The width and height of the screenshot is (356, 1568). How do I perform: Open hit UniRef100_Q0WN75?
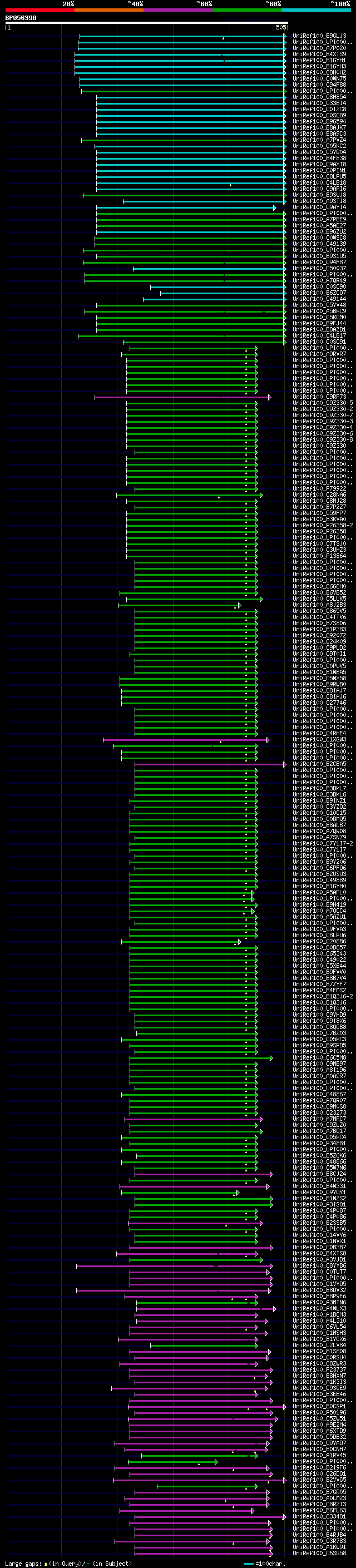[x=319, y=78]
